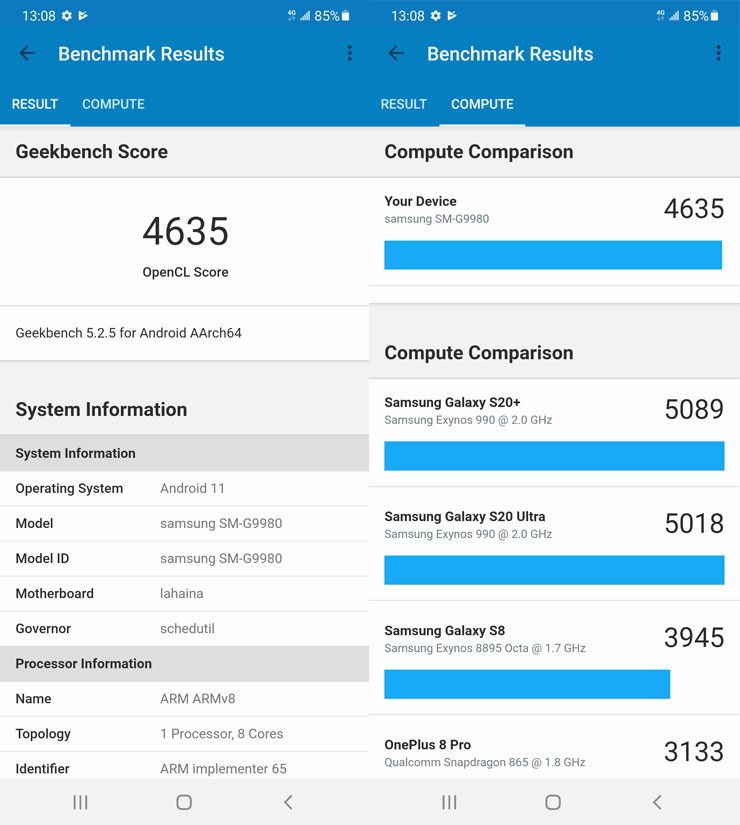
Task: Tap OnePlus 8 Pro device name
Action: [x=427, y=745]
